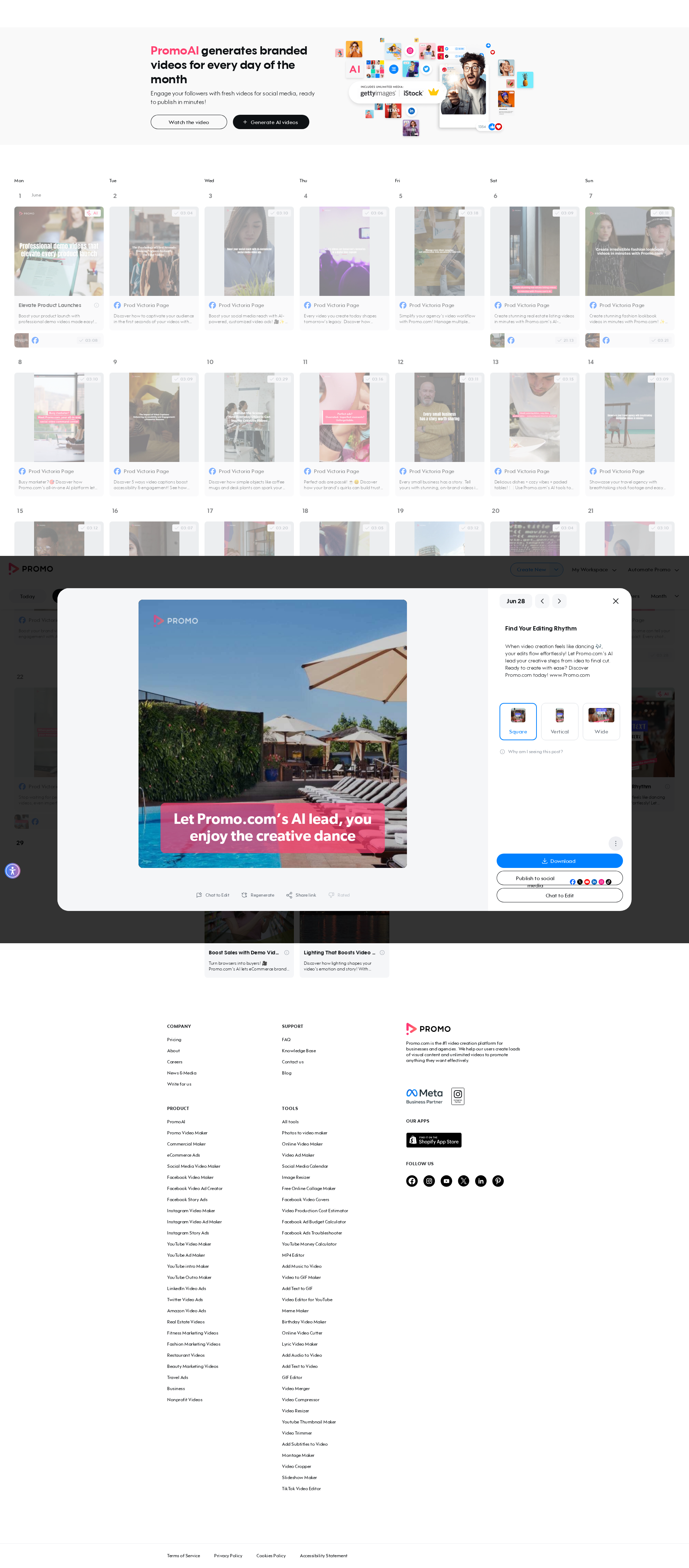Open Real Estate Videos footer link
The image size is (689, 1568).
tap(186, 1322)
